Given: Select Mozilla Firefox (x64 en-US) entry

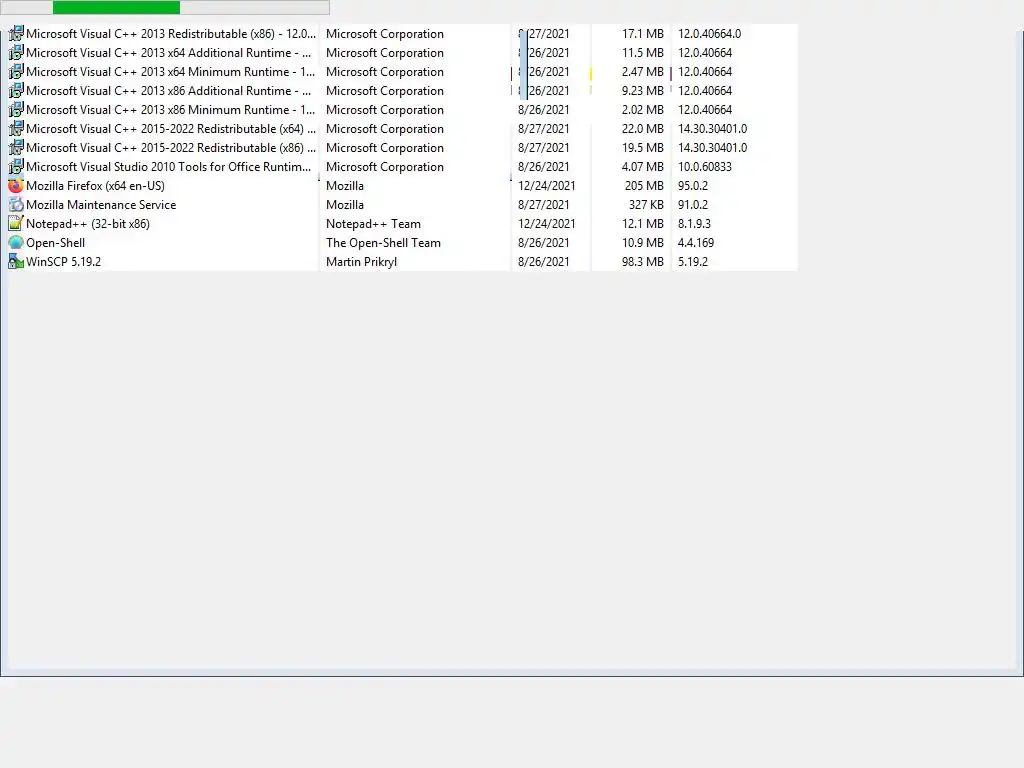Looking at the screenshot, I should pyautogui.click(x=95, y=185).
